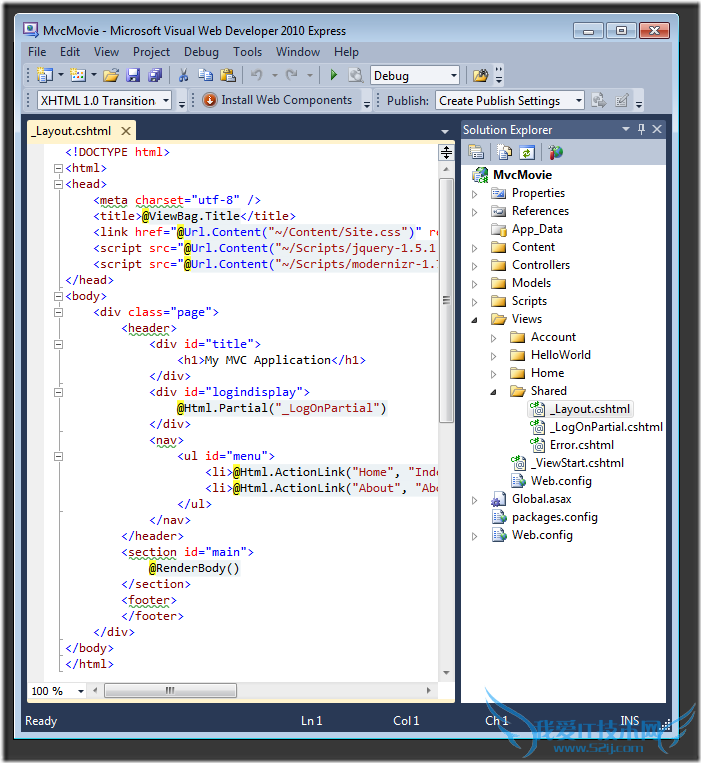
Task: Collapse the head element outlining box
Action: tap(58, 185)
